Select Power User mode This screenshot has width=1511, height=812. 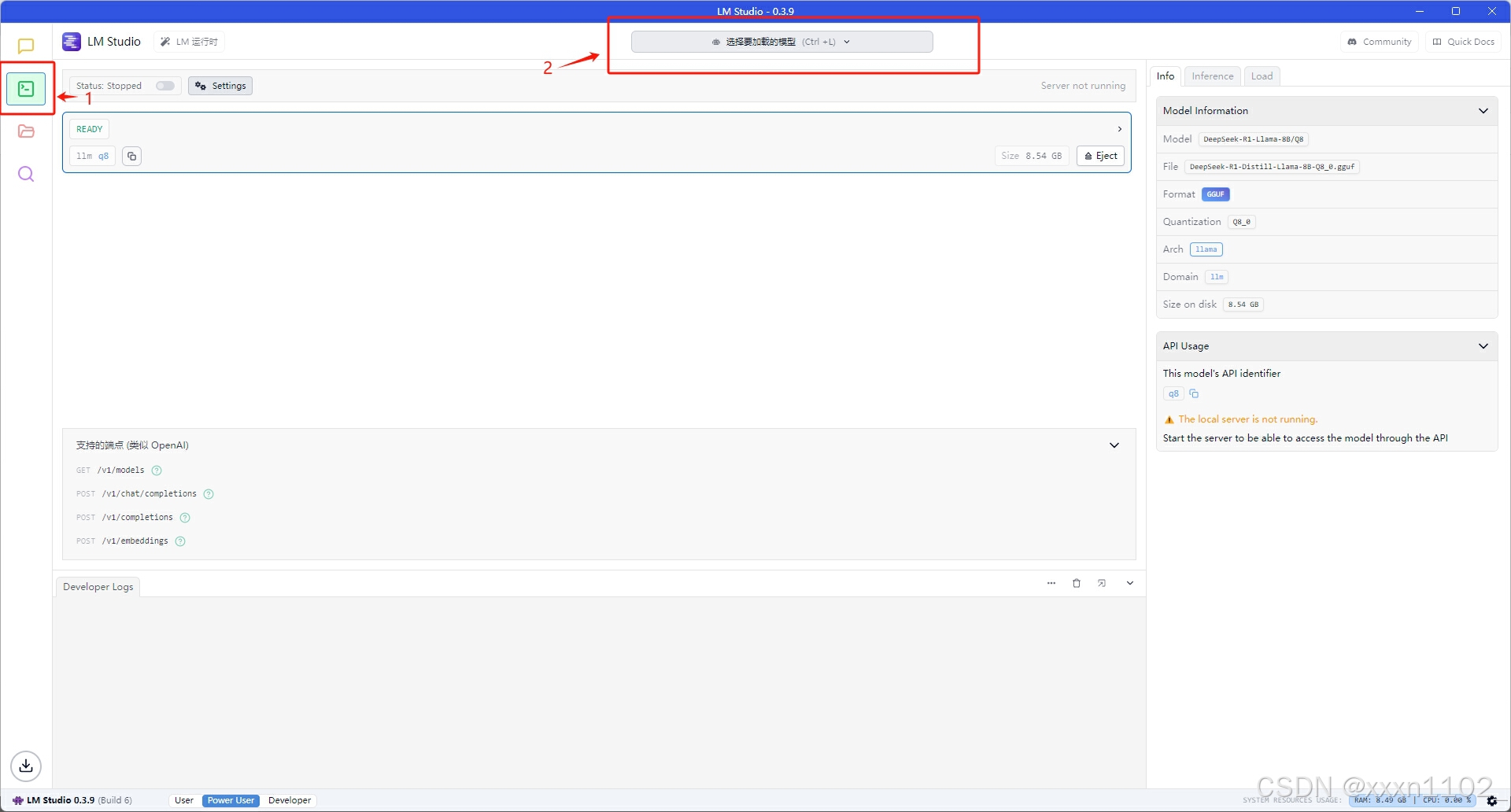231,800
